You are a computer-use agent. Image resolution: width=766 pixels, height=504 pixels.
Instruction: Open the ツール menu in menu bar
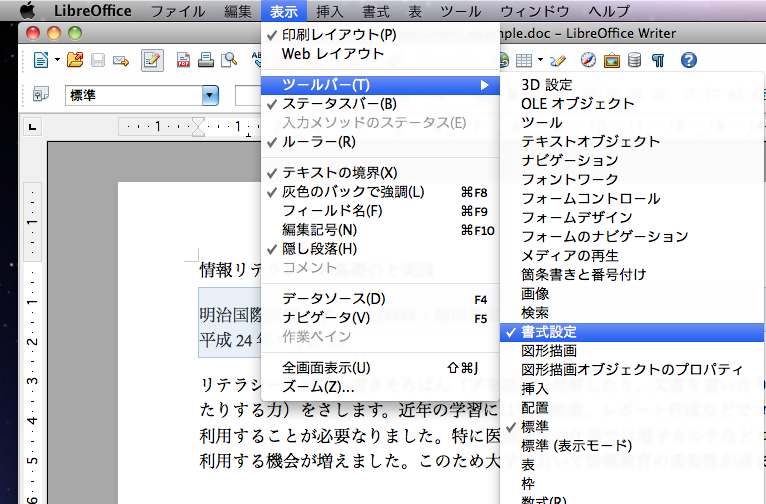pyautogui.click(x=460, y=10)
